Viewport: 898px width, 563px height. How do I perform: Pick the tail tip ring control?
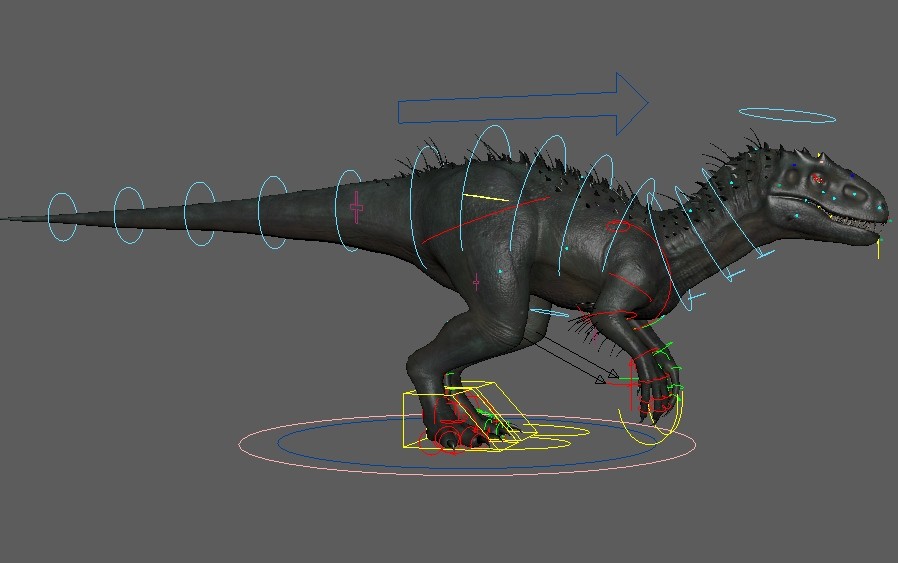62,217
